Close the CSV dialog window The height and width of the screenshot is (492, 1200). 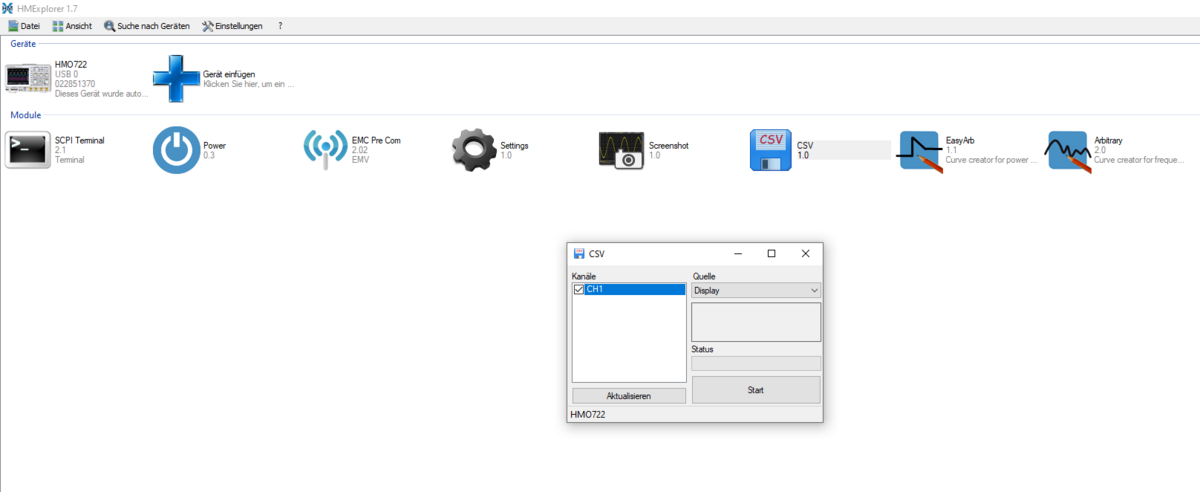tap(805, 254)
